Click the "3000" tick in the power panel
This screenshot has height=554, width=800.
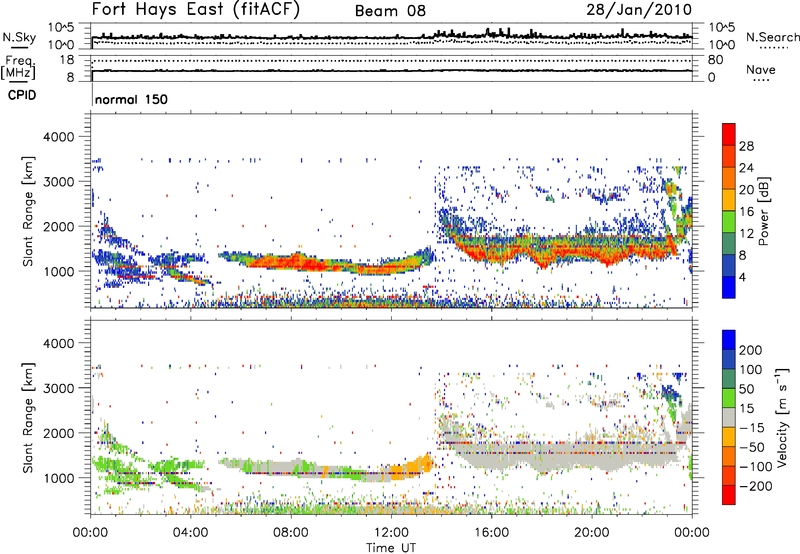(x=58, y=182)
